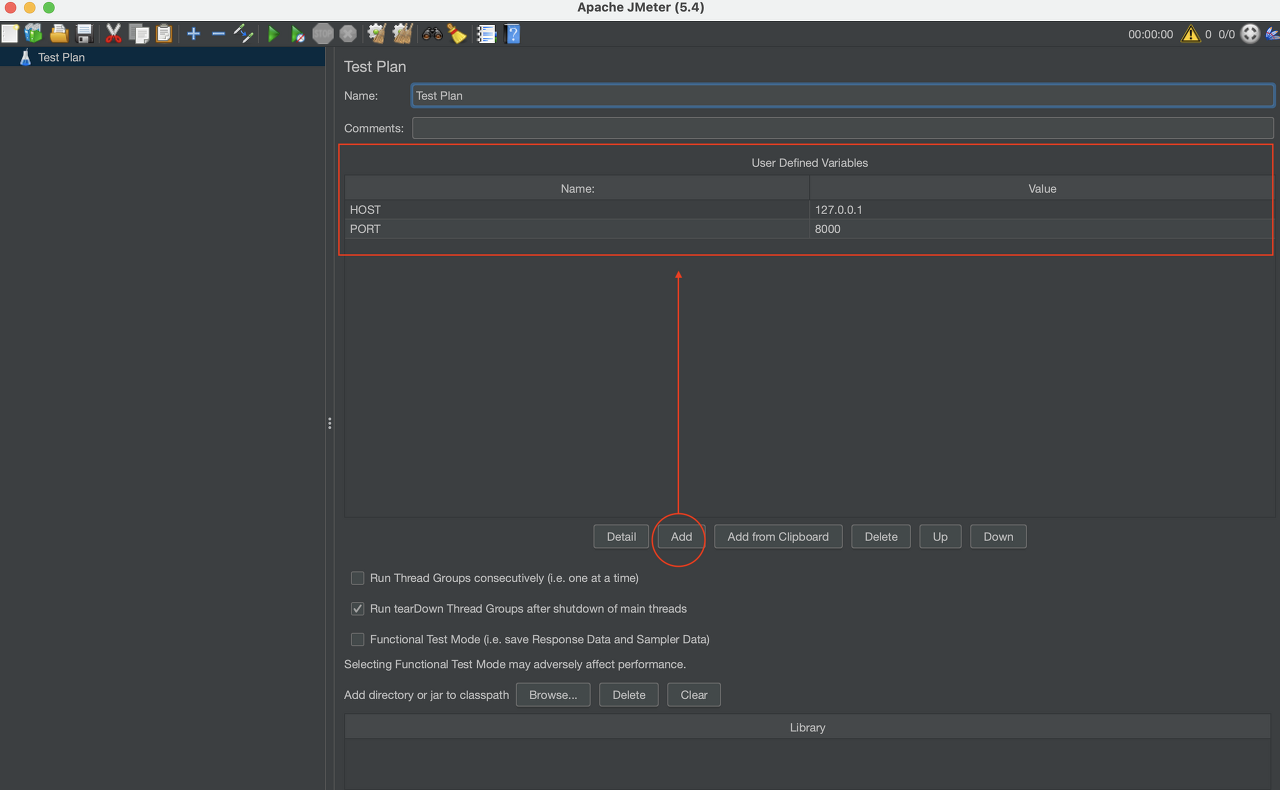Click the Delete button beside Add from Clipboard
Viewport: 1280px width, 790px height.
coord(881,537)
